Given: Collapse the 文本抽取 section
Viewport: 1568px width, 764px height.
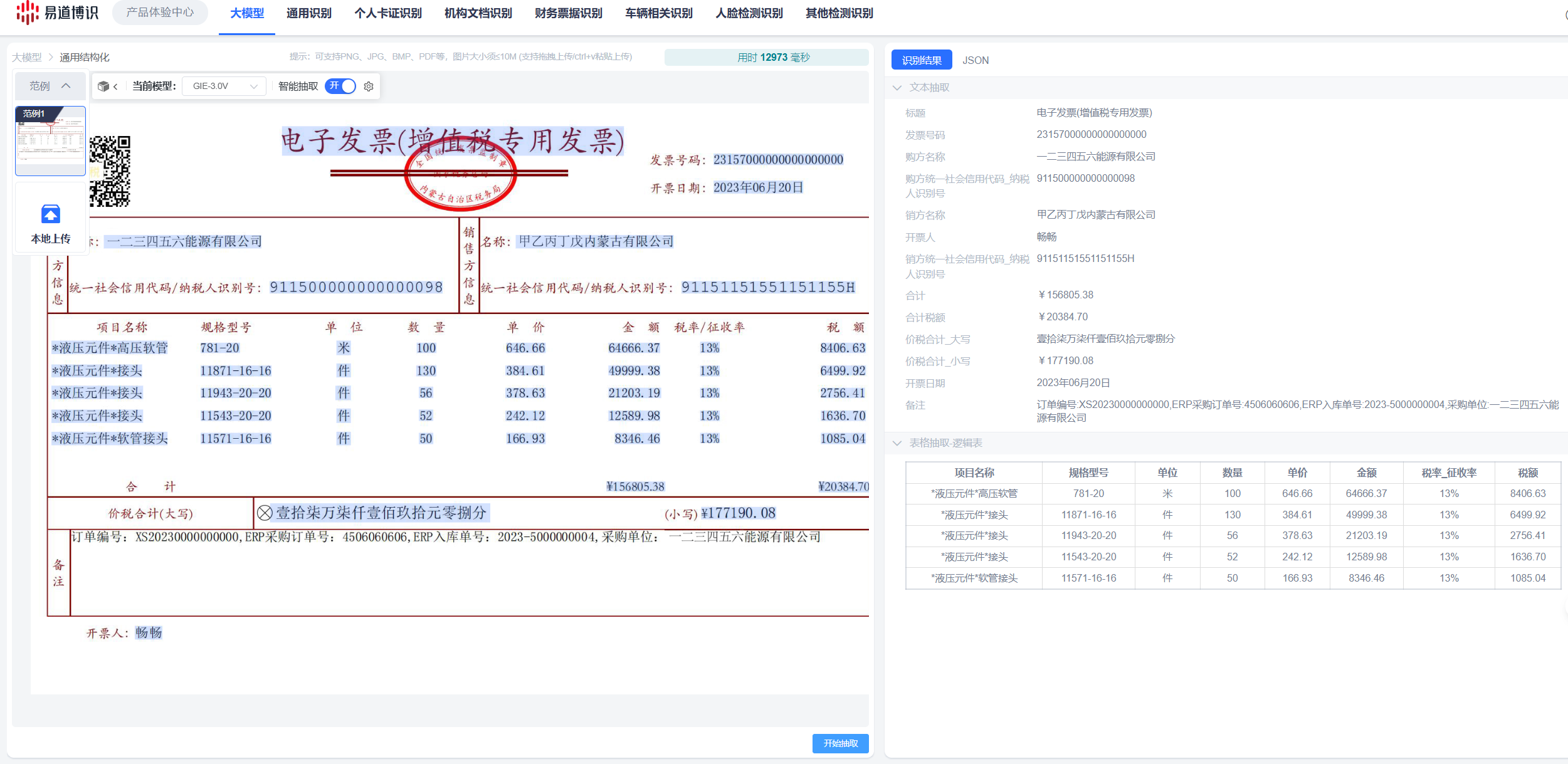Looking at the screenshot, I should coord(897,88).
